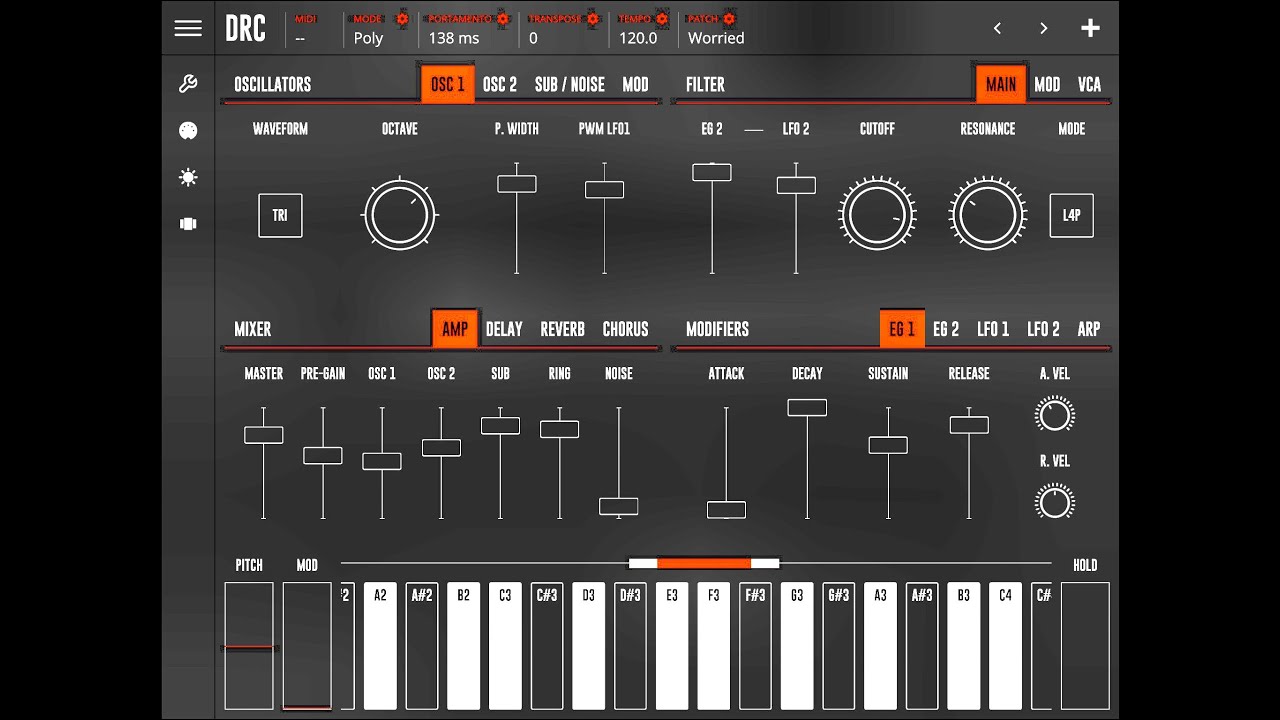Select the mixer AMP tab
The image size is (1280, 720).
click(455, 329)
